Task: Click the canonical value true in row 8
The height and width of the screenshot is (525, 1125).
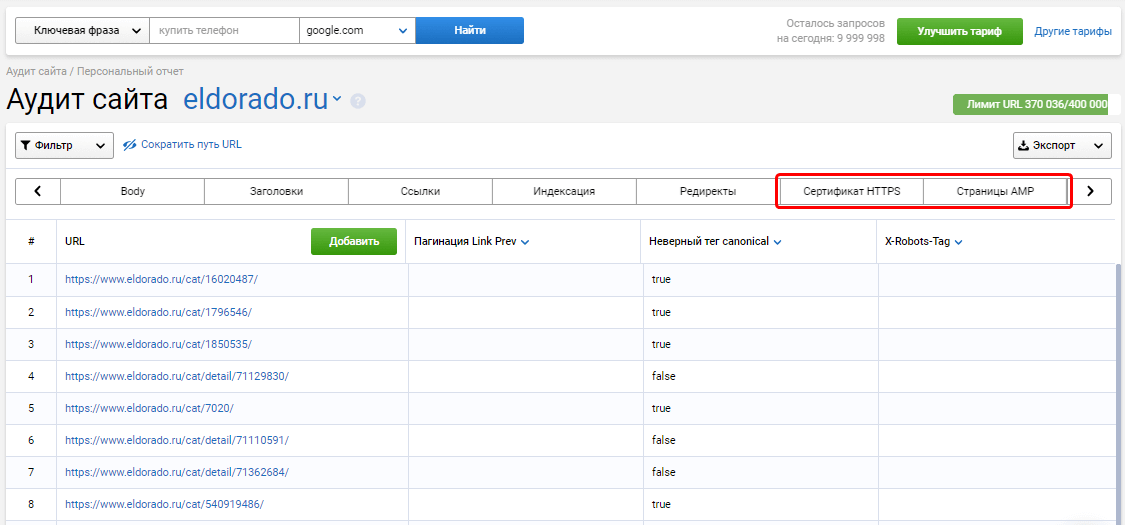Action: point(661,504)
